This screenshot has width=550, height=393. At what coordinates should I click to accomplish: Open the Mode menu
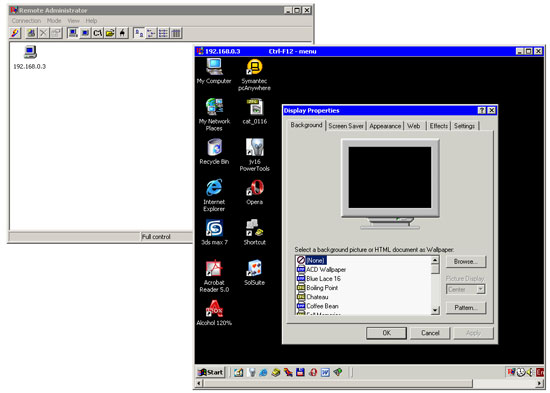(x=54, y=21)
